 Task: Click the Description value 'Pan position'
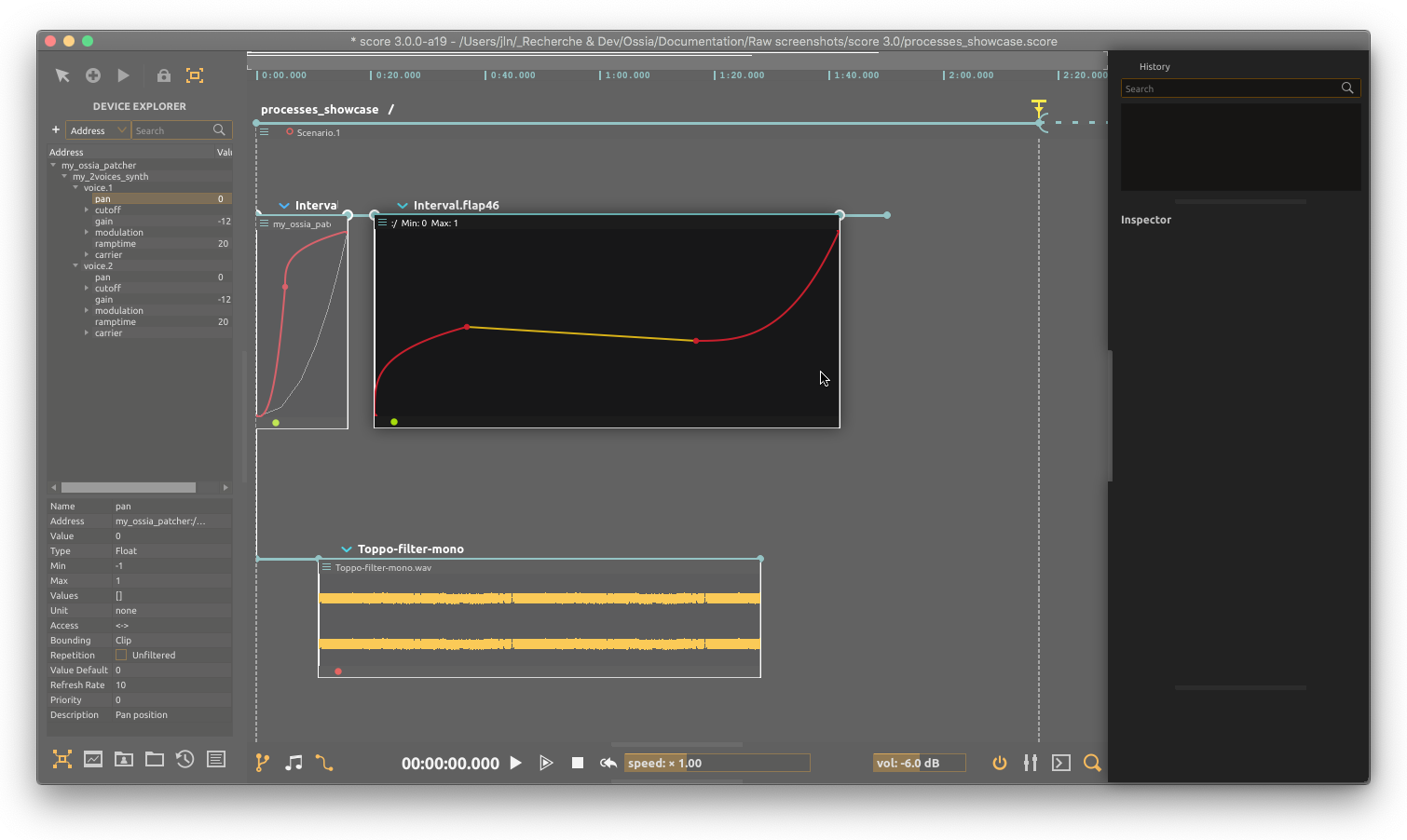click(x=142, y=714)
